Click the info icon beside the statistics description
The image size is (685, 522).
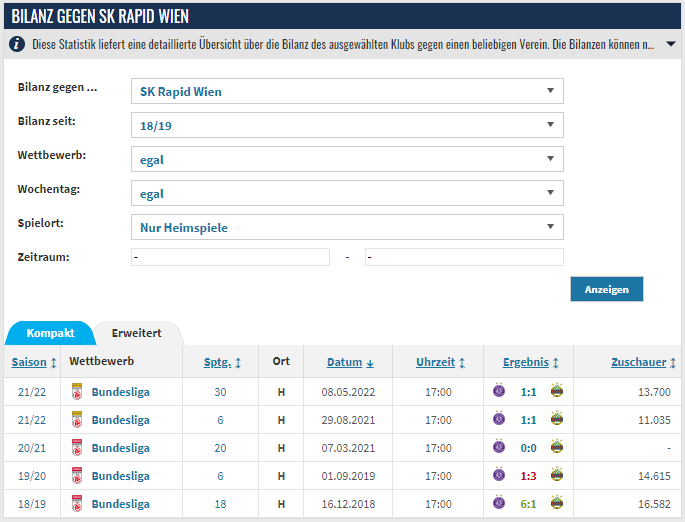[x=17, y=44]
